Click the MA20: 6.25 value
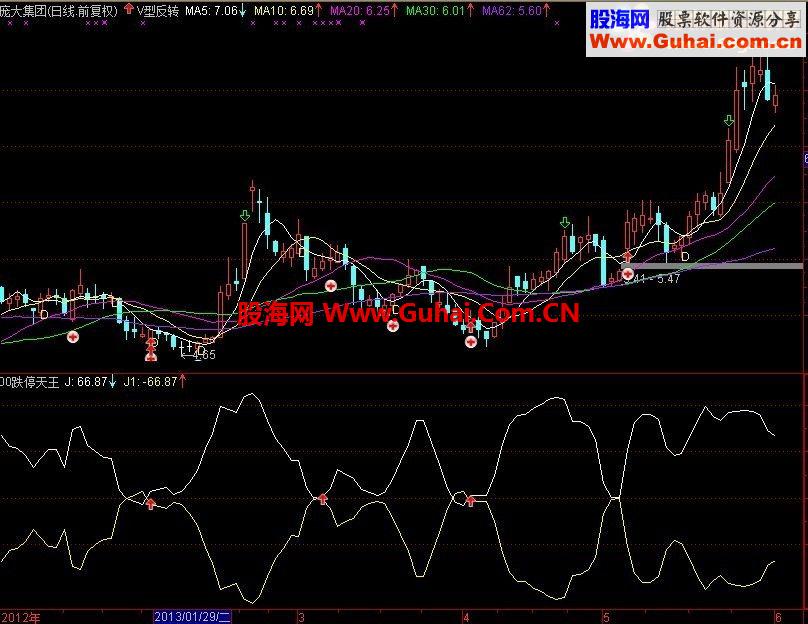808x624 pixels. (x=360, y=11)
